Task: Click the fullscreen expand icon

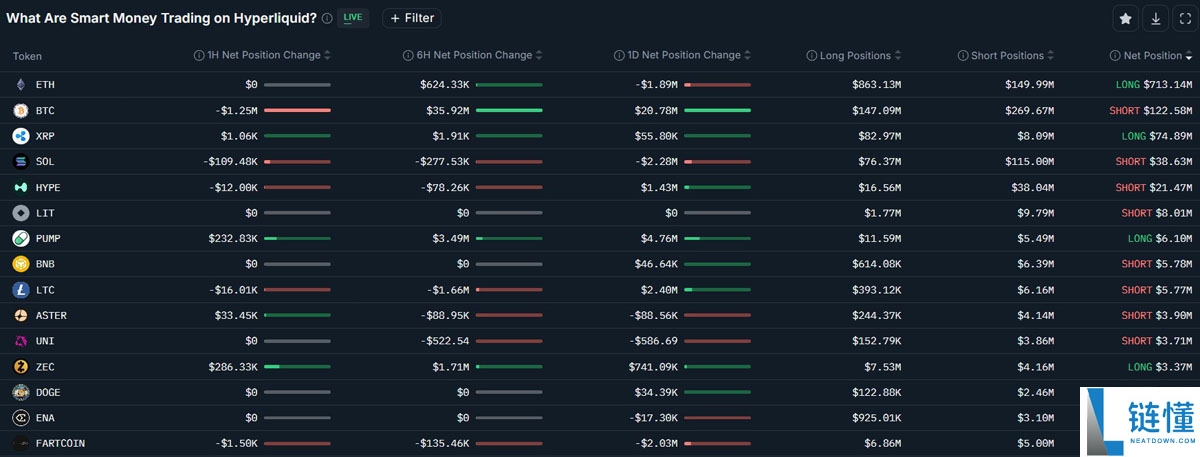Action: pos(1184,18)
